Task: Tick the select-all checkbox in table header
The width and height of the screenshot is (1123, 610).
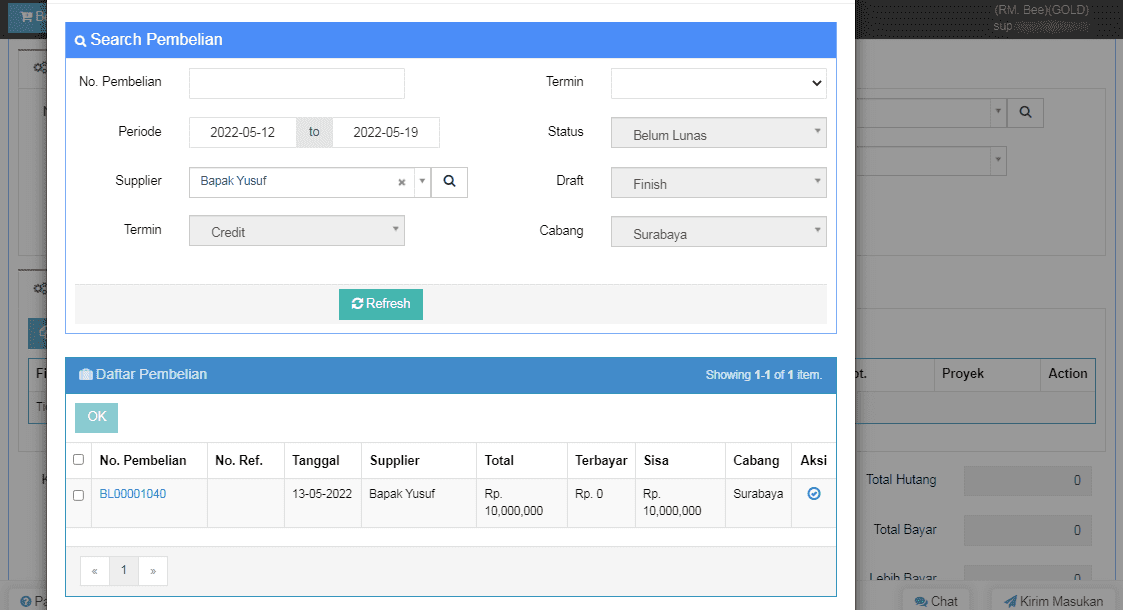Action: tap(79, 460)
